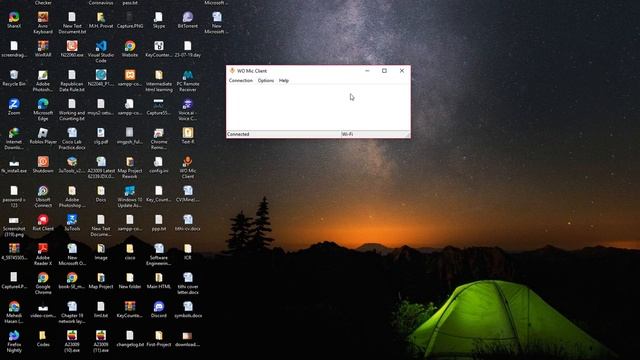Viewport: 640px width, 360px height.
Task: Select the Internet Download Manager icon
Action: 14,139
